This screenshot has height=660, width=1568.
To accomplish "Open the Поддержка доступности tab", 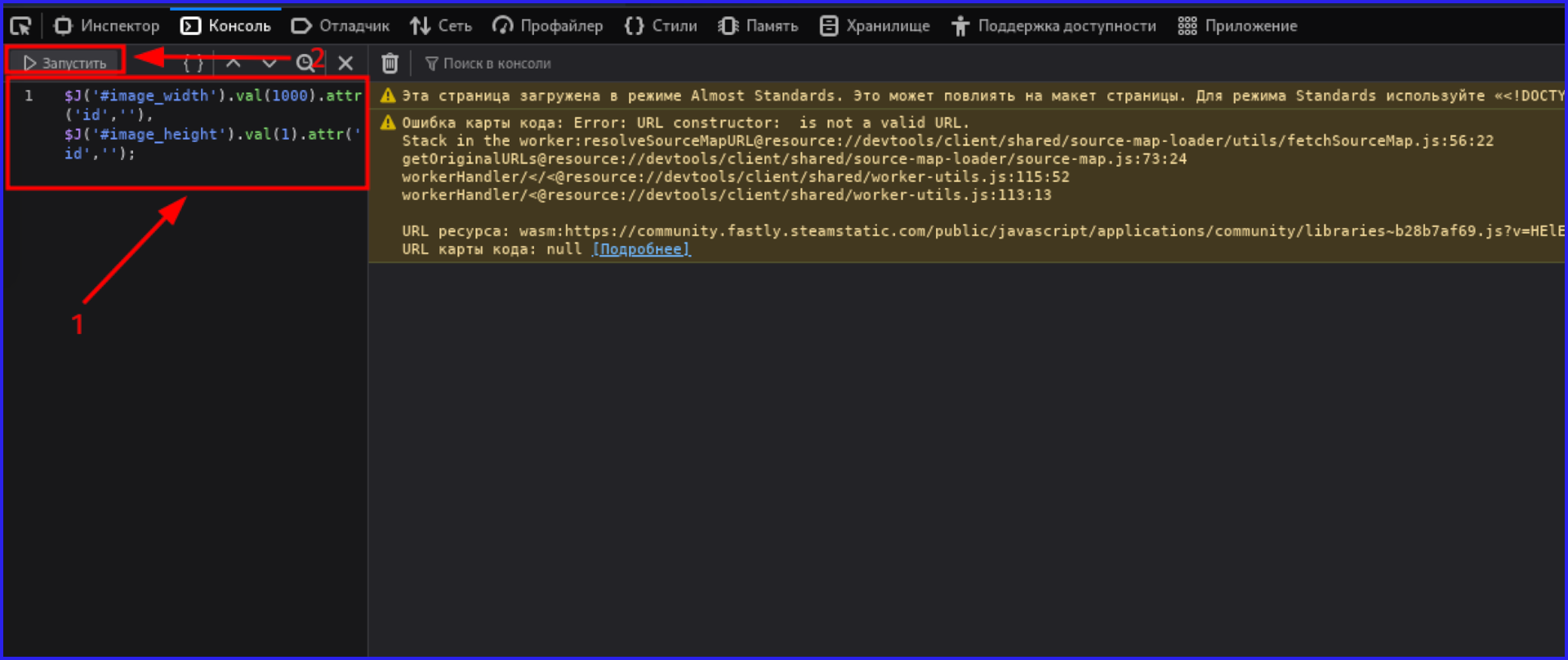I will (x=1053, y=26).
